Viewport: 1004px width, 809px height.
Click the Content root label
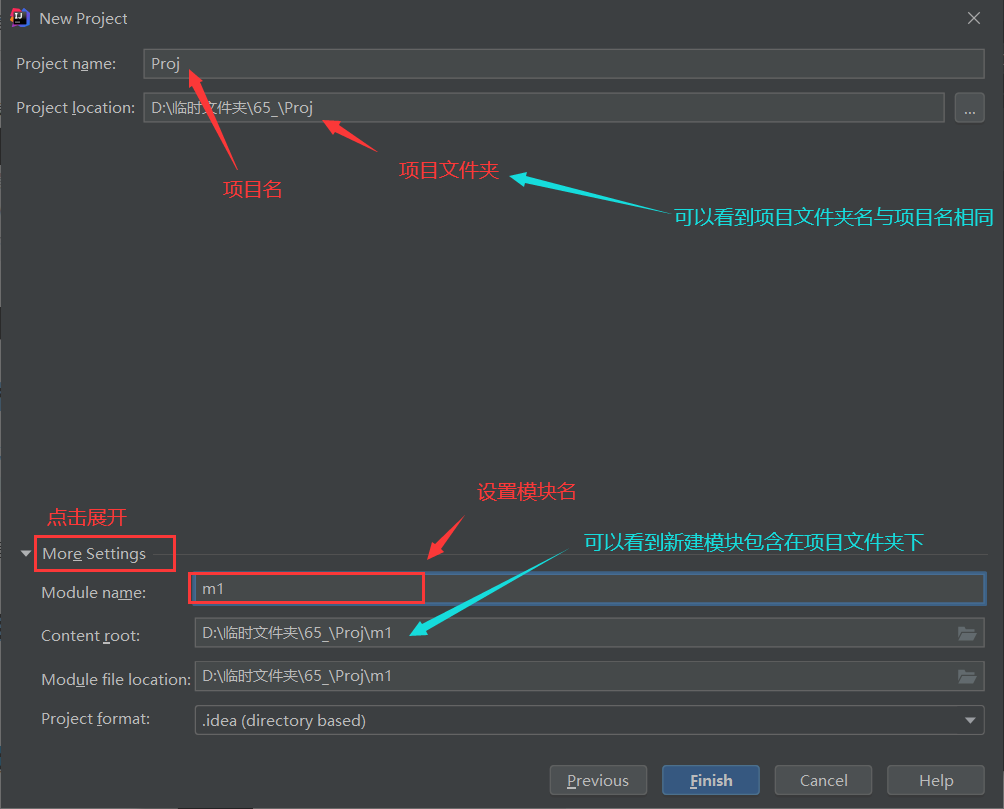[90, 635]
